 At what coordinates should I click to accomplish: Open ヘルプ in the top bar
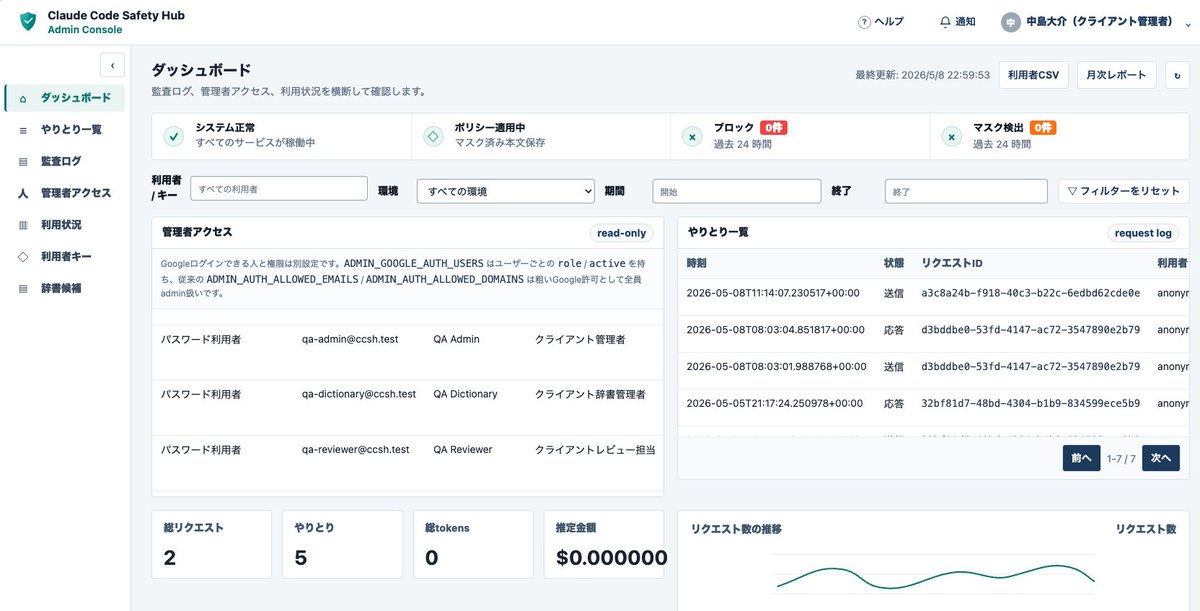point(881,22)
